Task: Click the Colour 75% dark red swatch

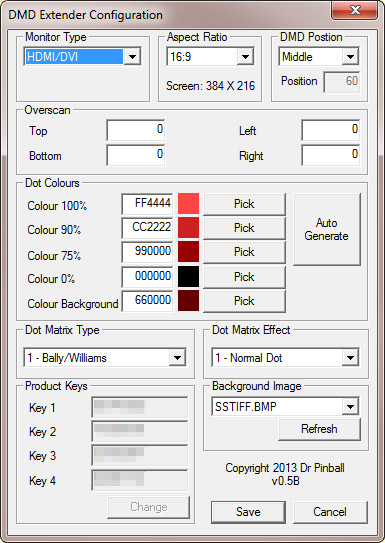Action: pos(189,252)
